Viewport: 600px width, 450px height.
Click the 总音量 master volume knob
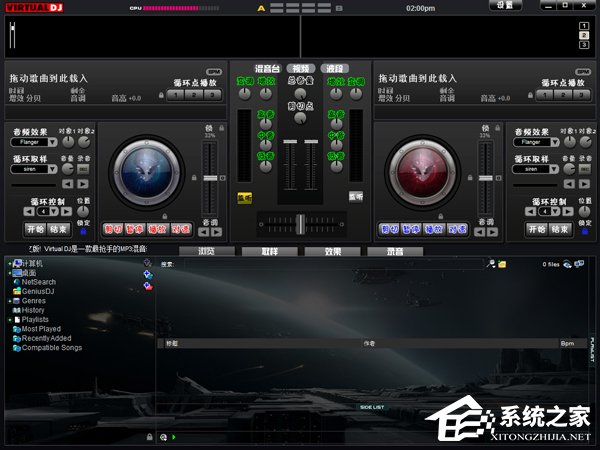click(x=300, y=93)
